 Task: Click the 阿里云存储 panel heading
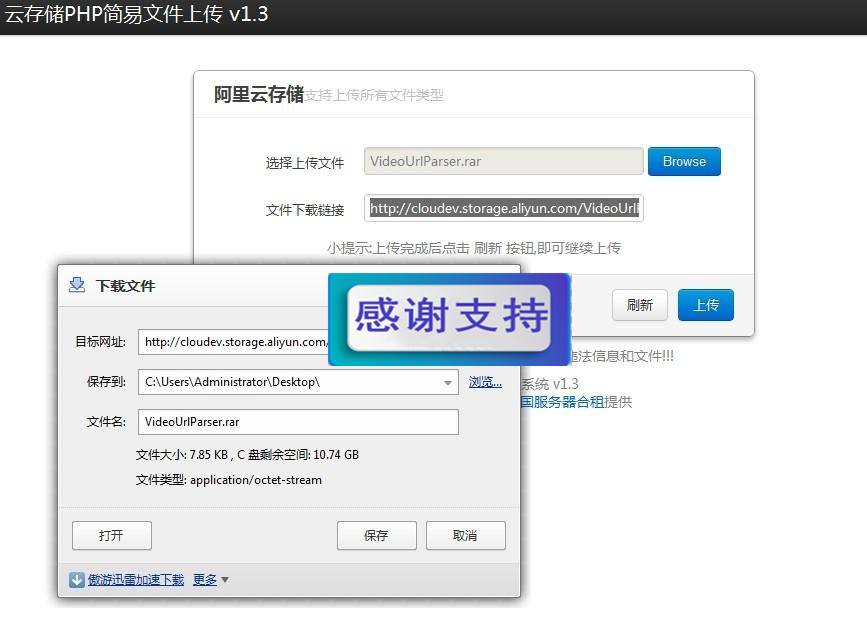point(259,95)
